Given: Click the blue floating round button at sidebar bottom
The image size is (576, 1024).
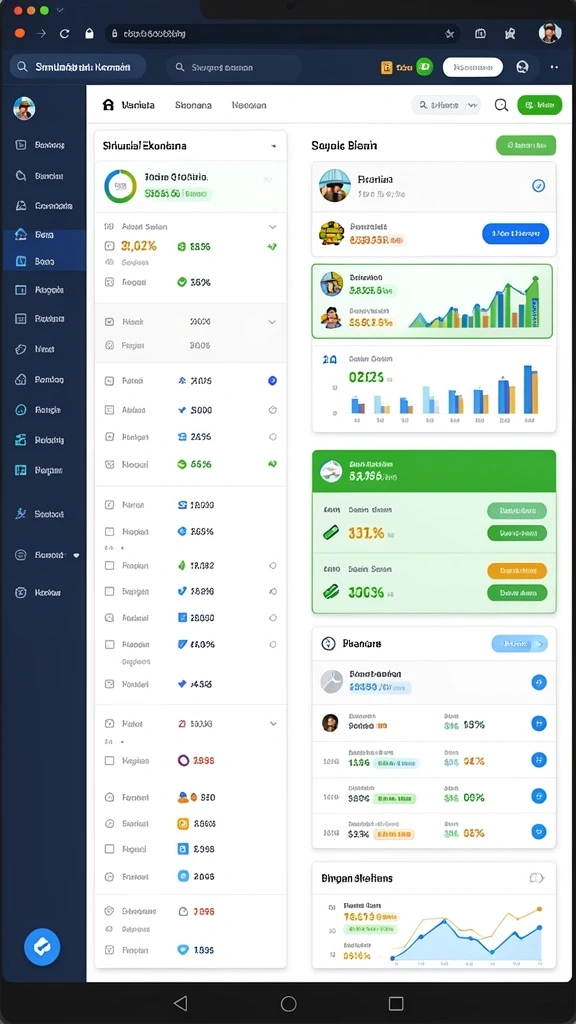Looking at the screenshot, I should pos(42,947).
